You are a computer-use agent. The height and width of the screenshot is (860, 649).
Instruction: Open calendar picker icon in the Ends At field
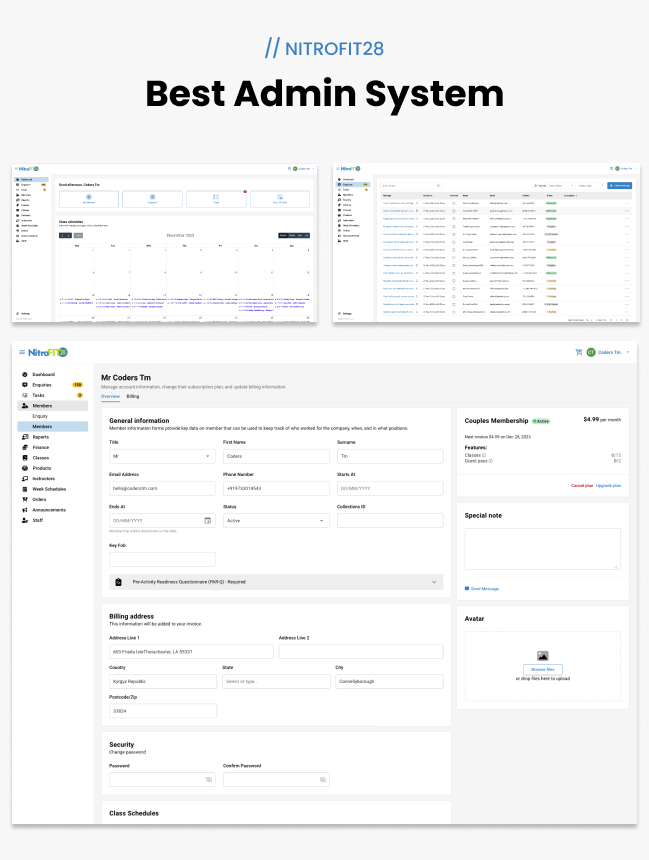click(208, 520)
